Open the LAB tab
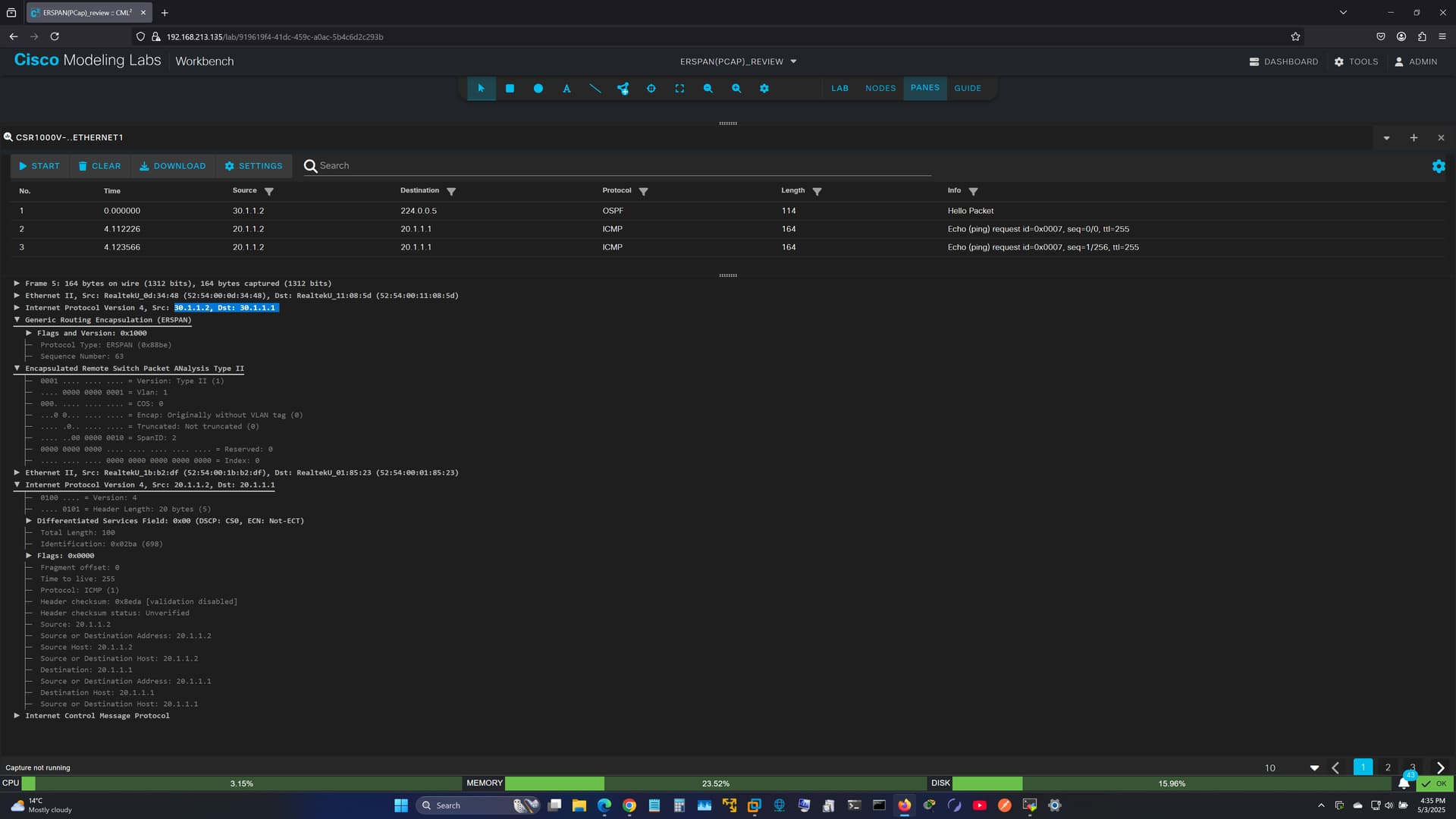The width and height of the screenshot is (1456, 819). [x=839, y=88]
